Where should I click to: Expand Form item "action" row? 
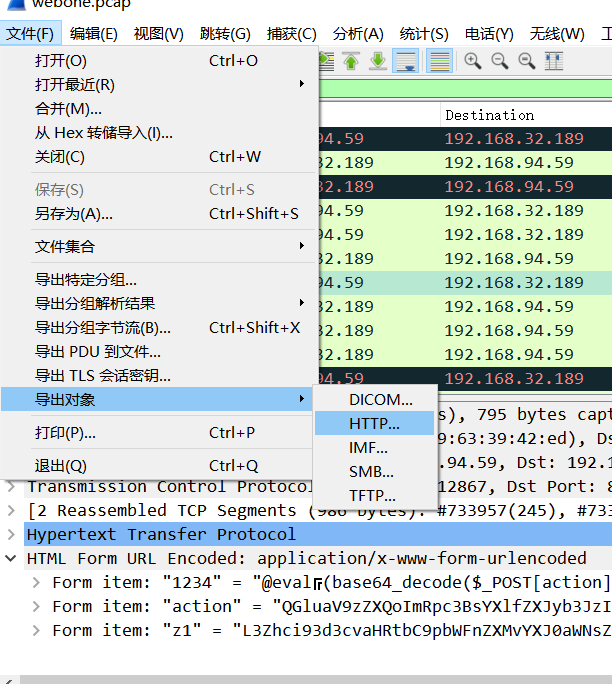click(x=37, y=606)
